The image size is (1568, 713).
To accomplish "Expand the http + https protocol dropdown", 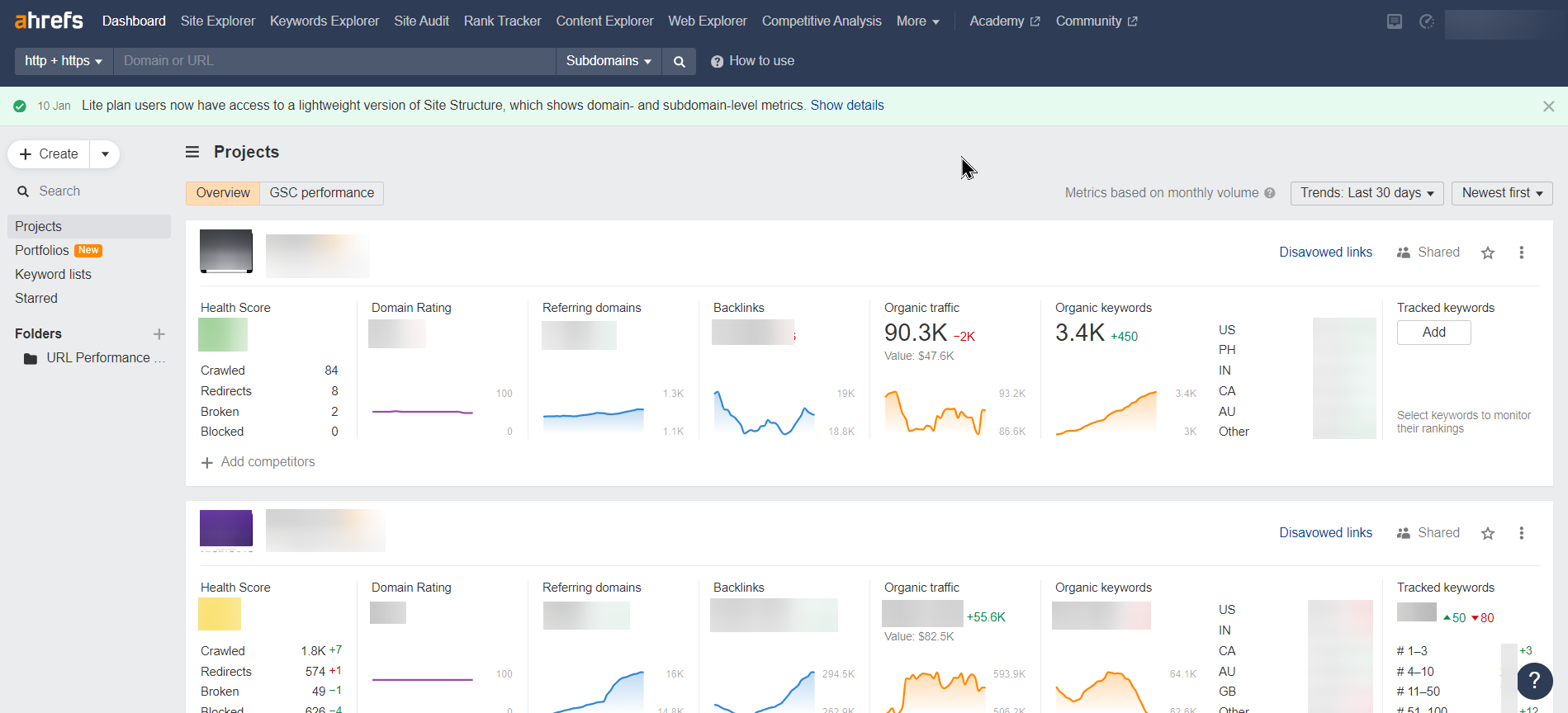I will pyautogui.click(x=64, y=61).
